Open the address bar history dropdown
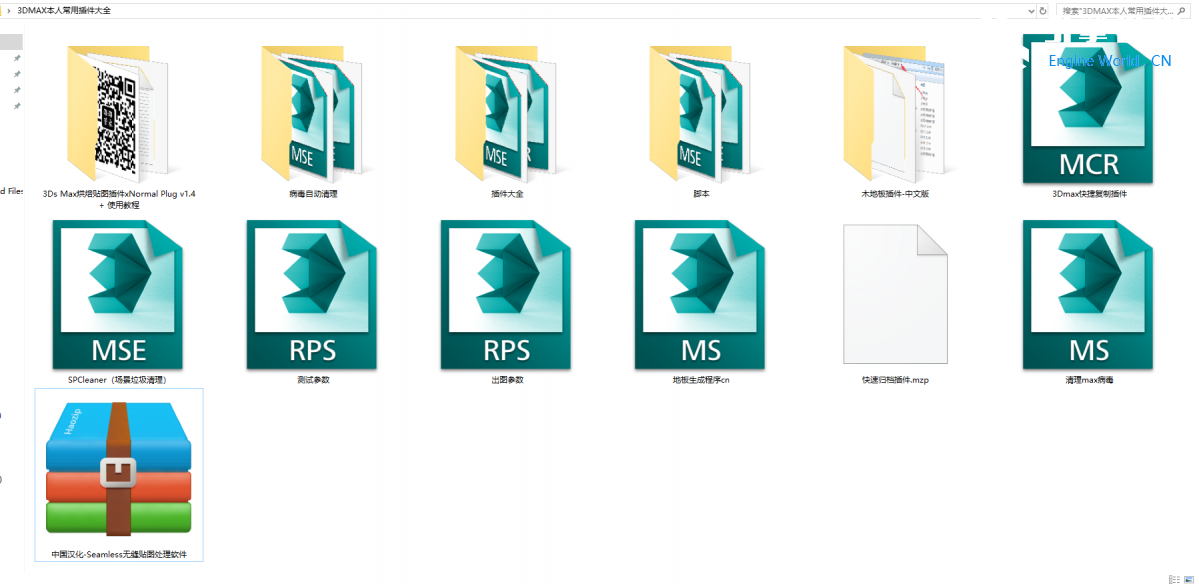The width and height of the screenshot is (1199, 584). [x=1031, y=11]
